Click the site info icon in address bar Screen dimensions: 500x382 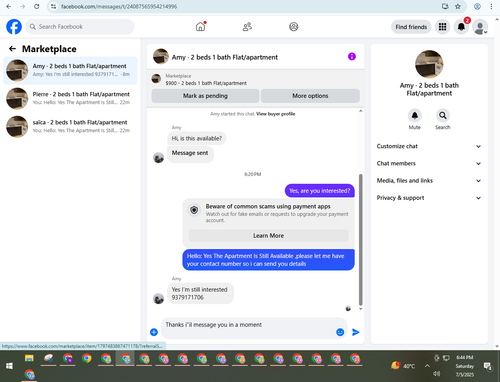click(53, 6)
